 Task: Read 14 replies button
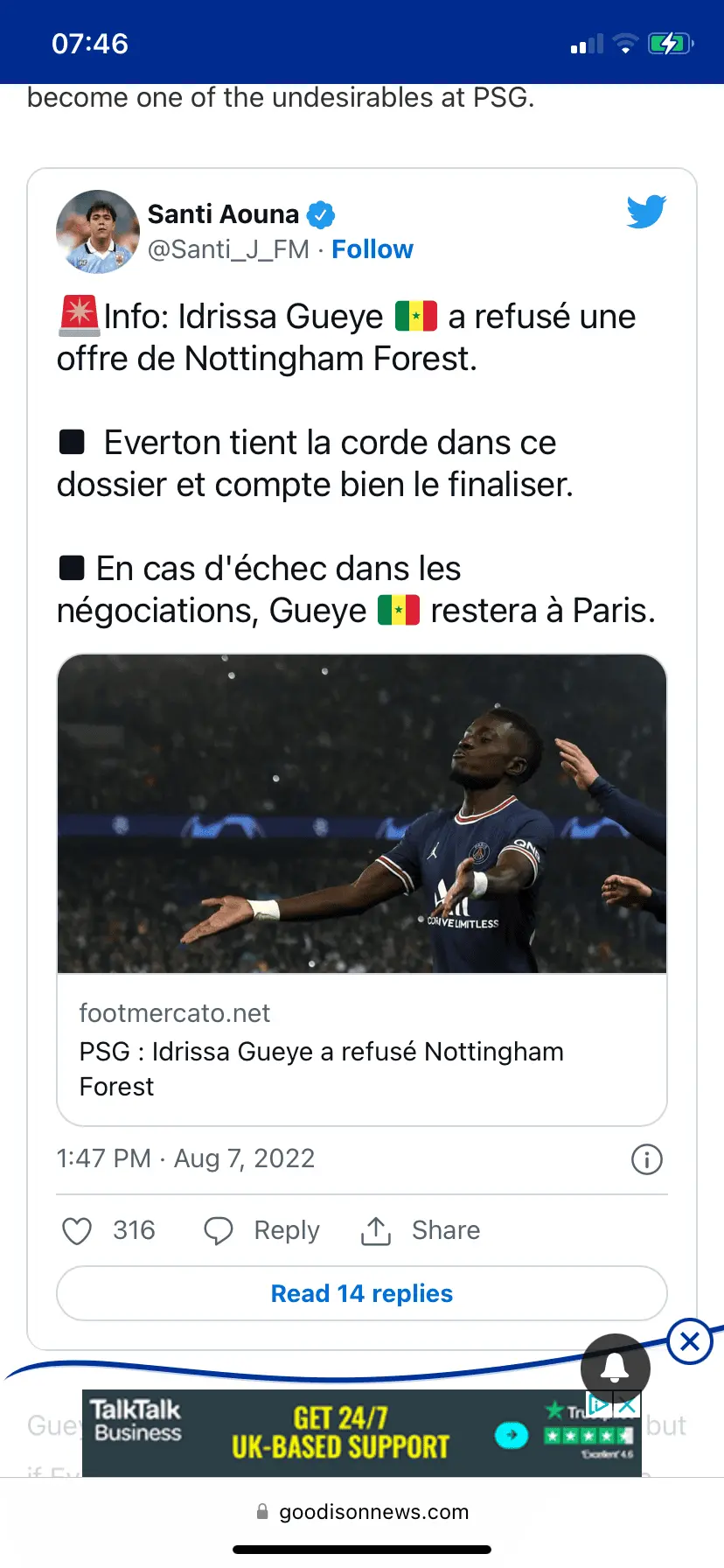pyautogui.click(x=362, y=1293)
